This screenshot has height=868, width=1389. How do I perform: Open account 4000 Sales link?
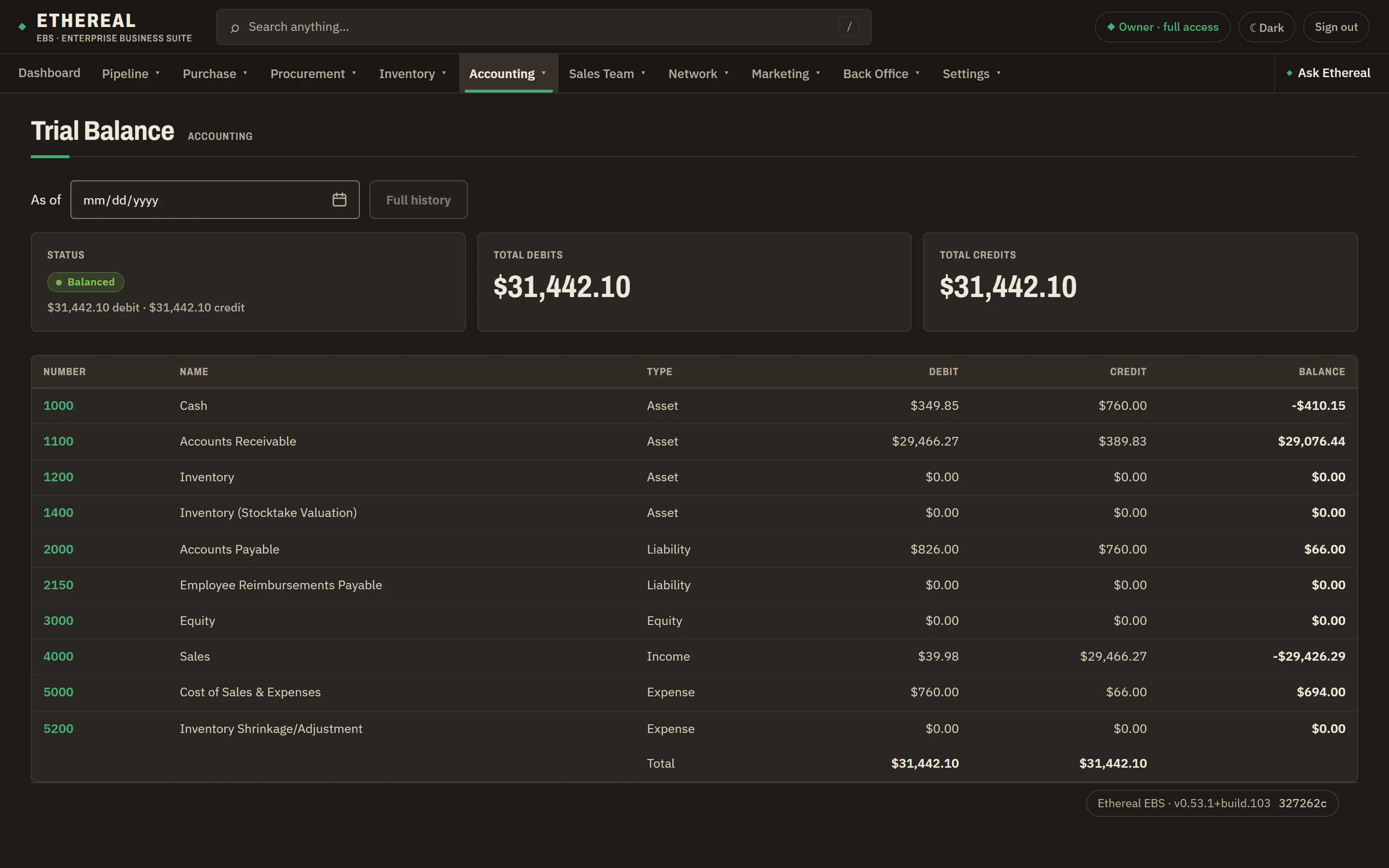58,656
